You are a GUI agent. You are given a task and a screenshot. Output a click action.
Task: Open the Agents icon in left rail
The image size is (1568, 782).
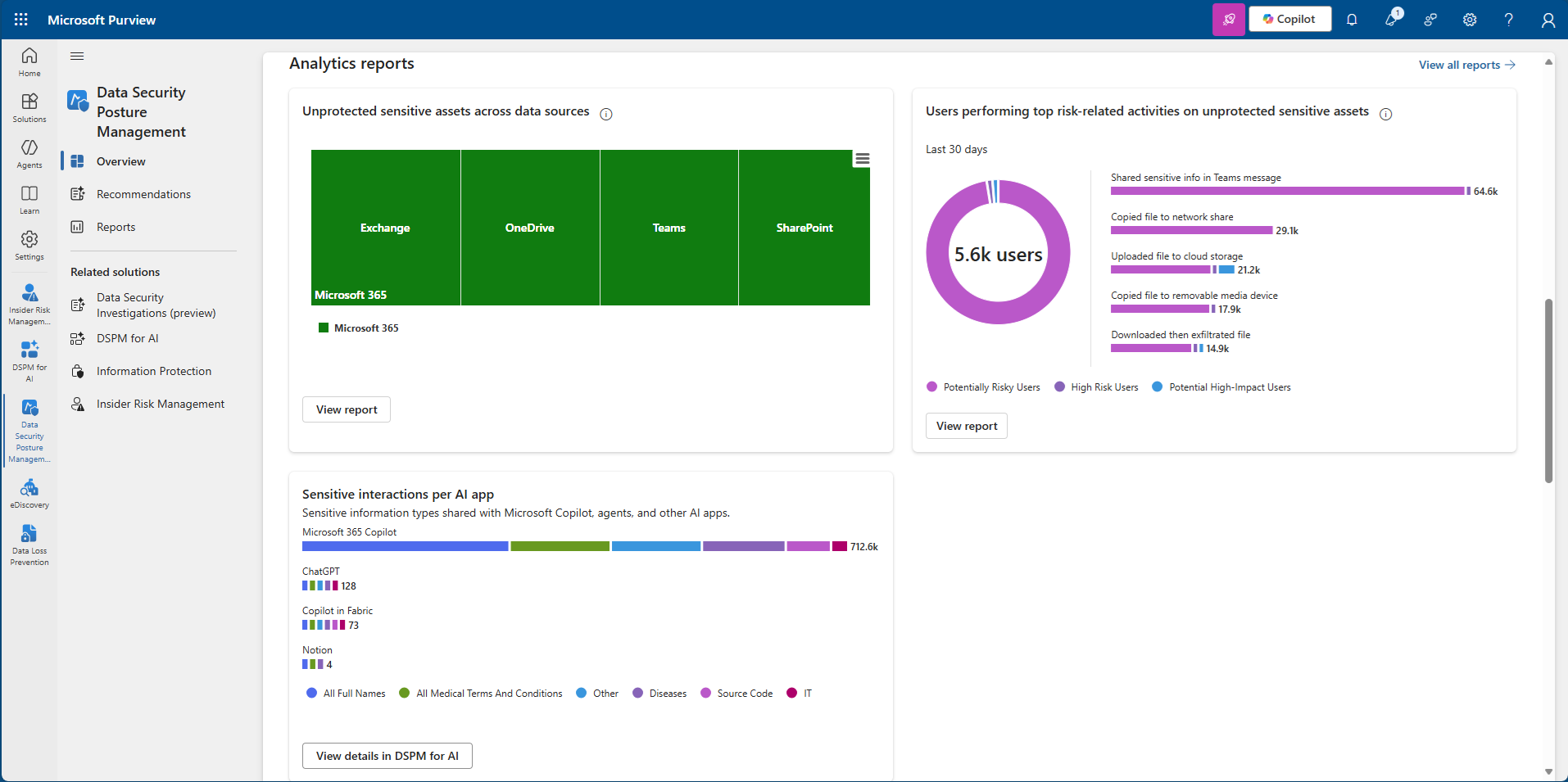click(29, 153)
